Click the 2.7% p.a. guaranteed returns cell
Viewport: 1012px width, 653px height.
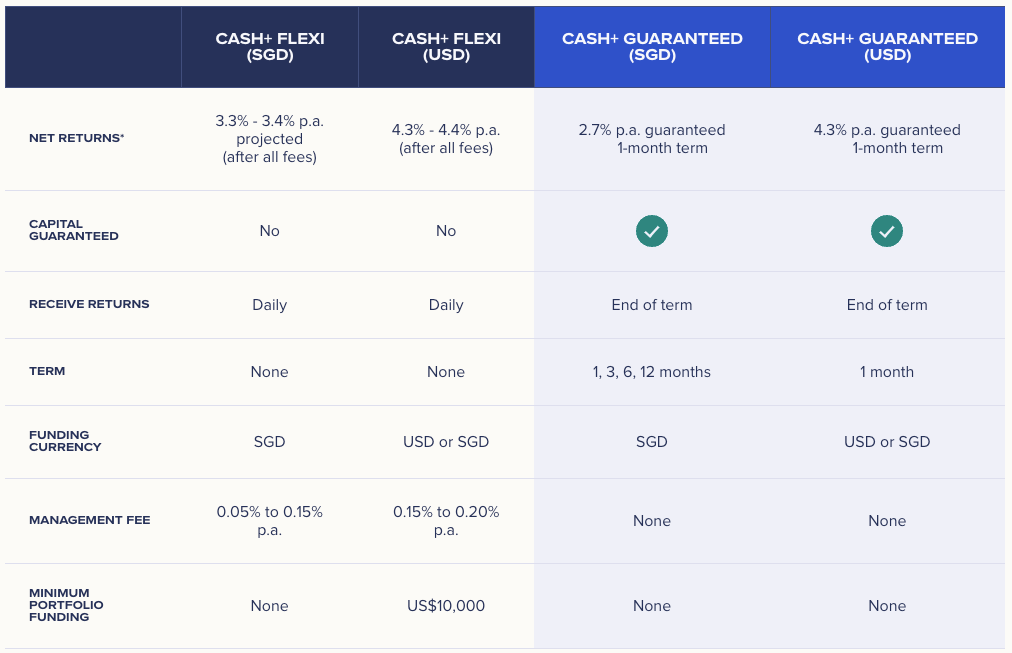[x=652, y=139]
